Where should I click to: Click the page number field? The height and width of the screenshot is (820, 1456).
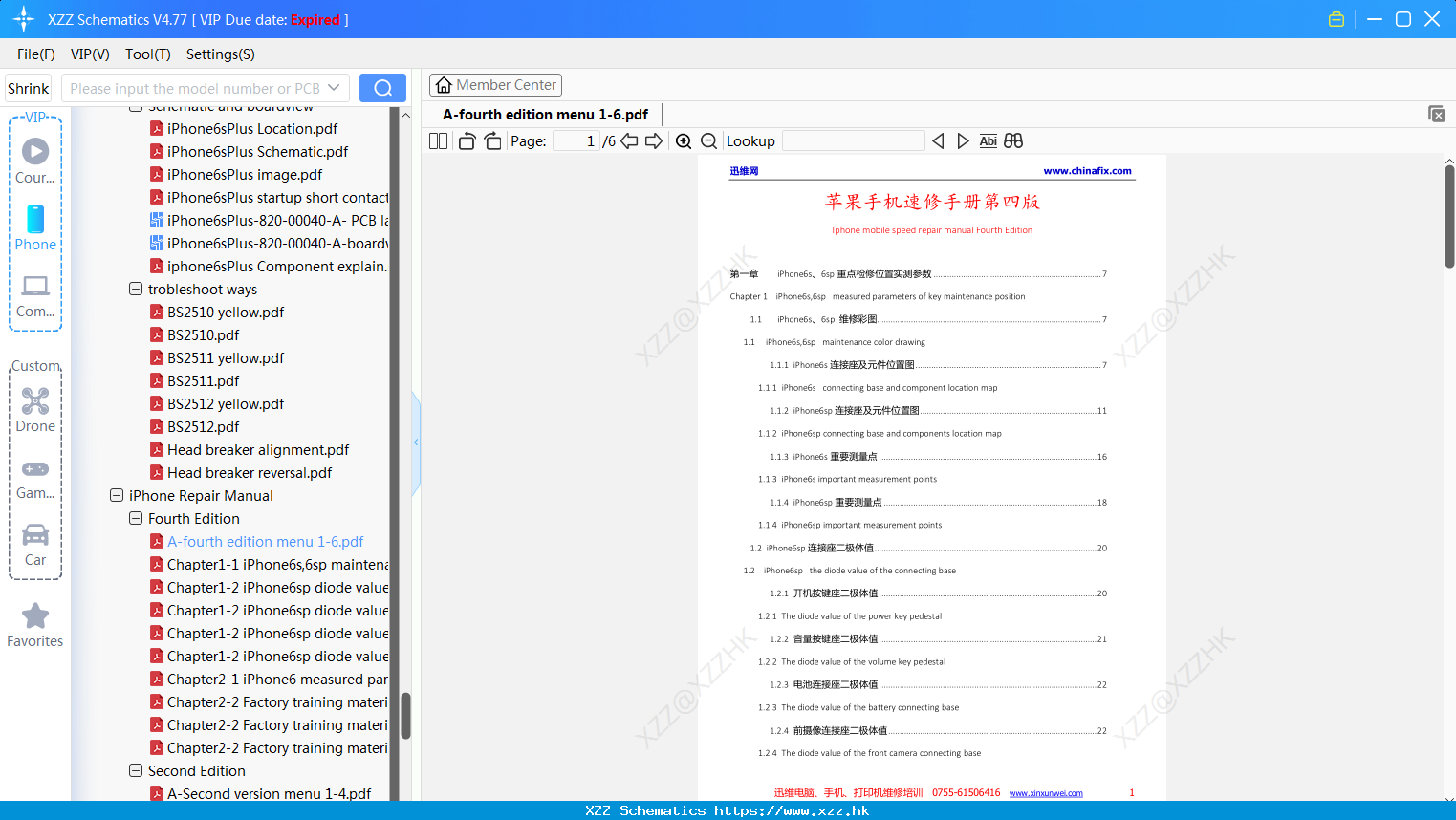pos(576,141)
